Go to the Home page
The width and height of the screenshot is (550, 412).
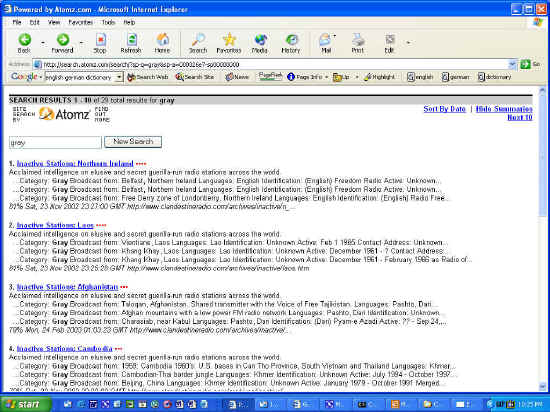(162, 43)
